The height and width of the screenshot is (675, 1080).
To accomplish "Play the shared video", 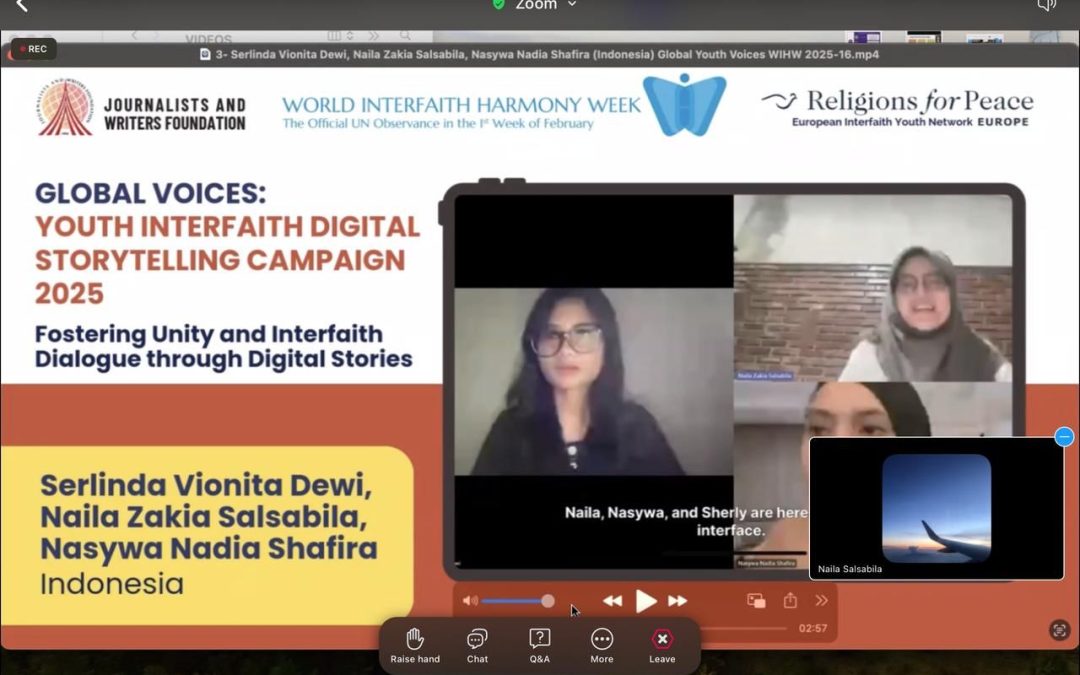I will [x=645, y=601].
